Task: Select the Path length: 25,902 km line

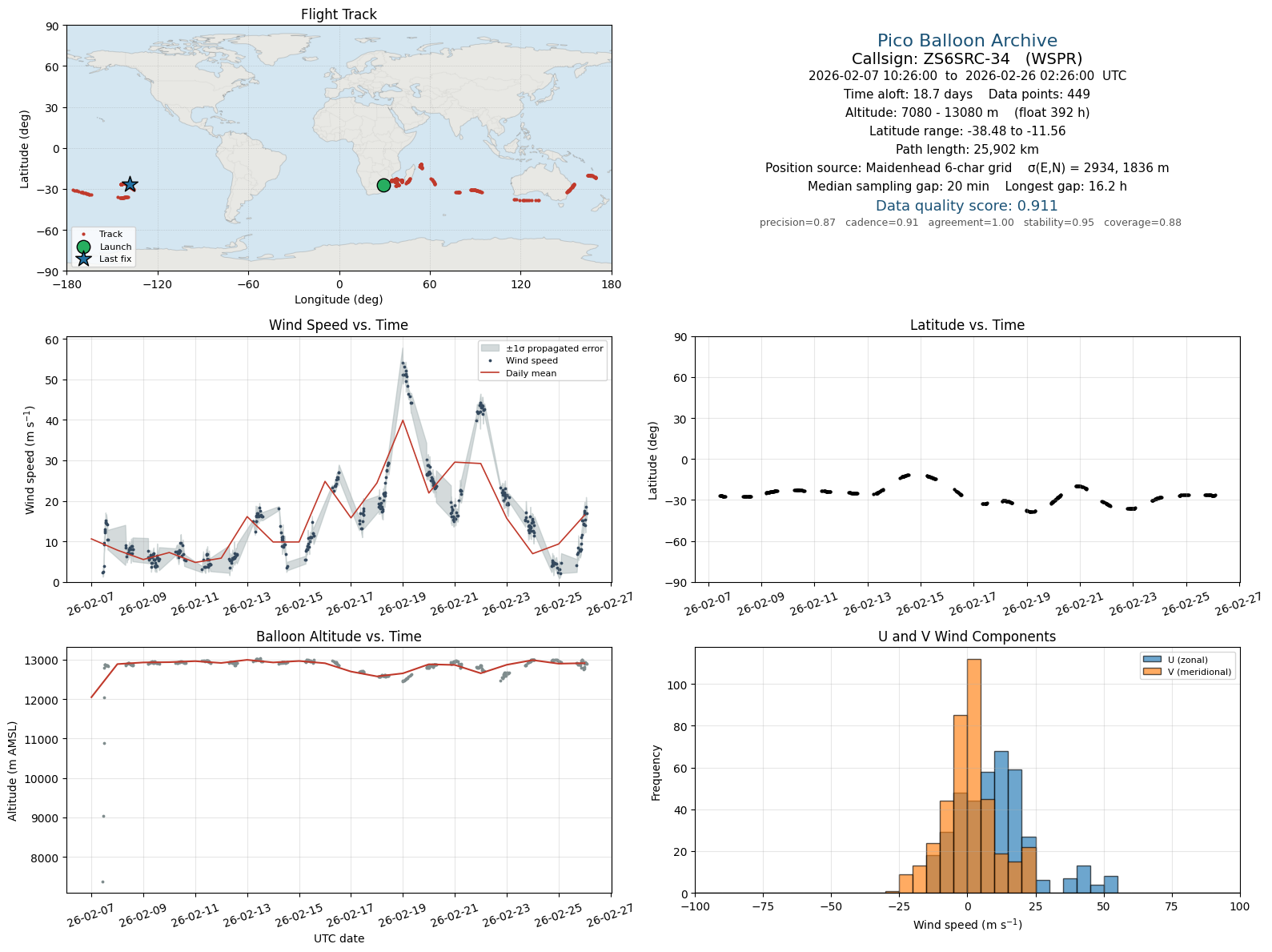Action: point(967,150)
